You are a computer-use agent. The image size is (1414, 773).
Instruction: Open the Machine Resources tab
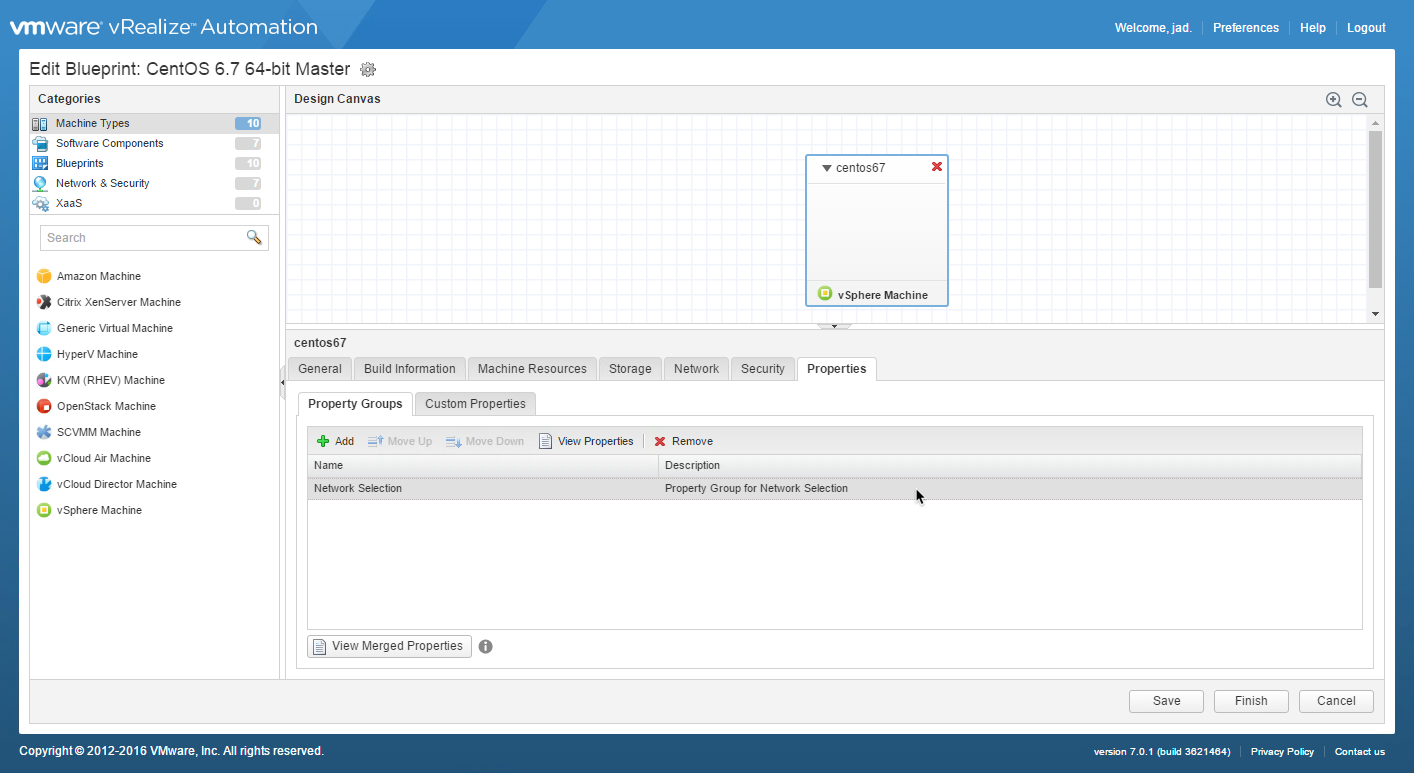[x=532, y=369]
